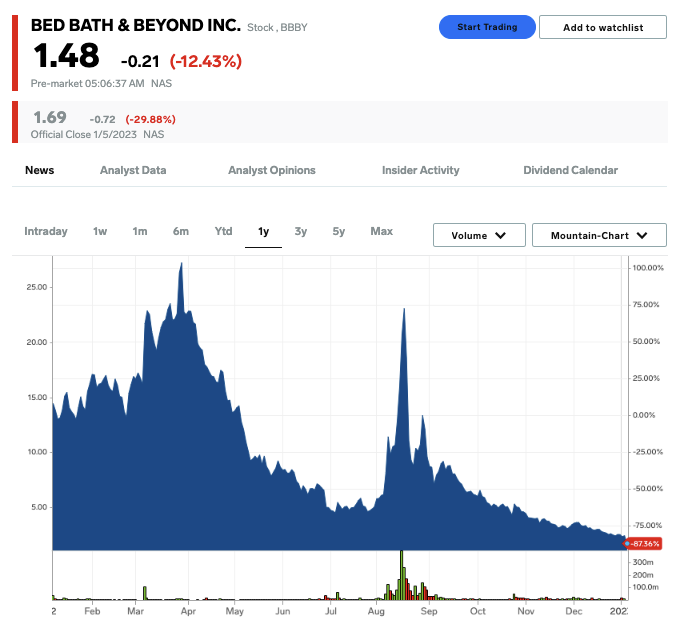Click the BED BATH & BEYOND INC. title
Screen dimensions: 682x631
click(x=136, y=25)
